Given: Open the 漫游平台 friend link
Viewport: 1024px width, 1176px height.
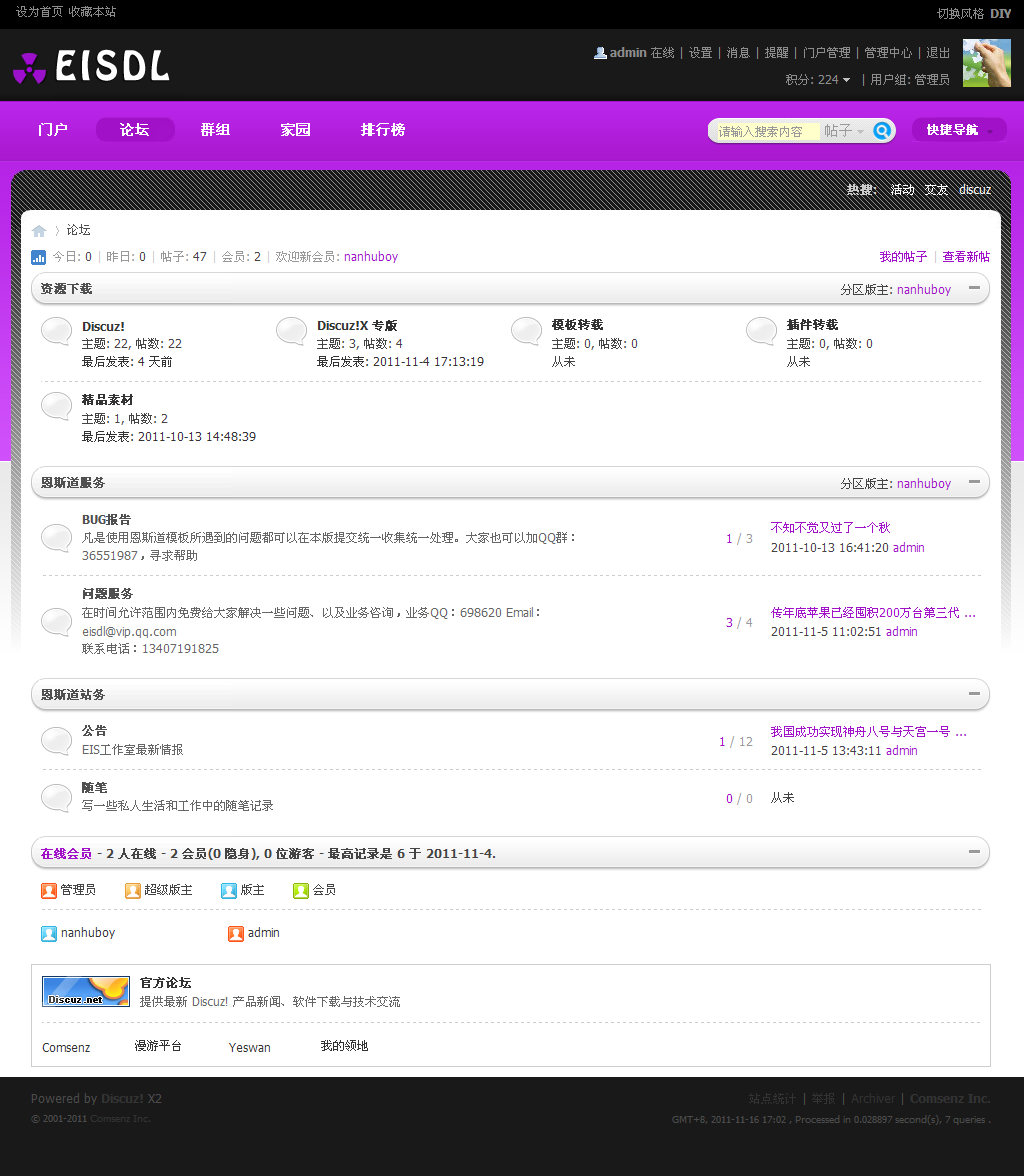Looking at the screenshot, I should coord(158,1046).
